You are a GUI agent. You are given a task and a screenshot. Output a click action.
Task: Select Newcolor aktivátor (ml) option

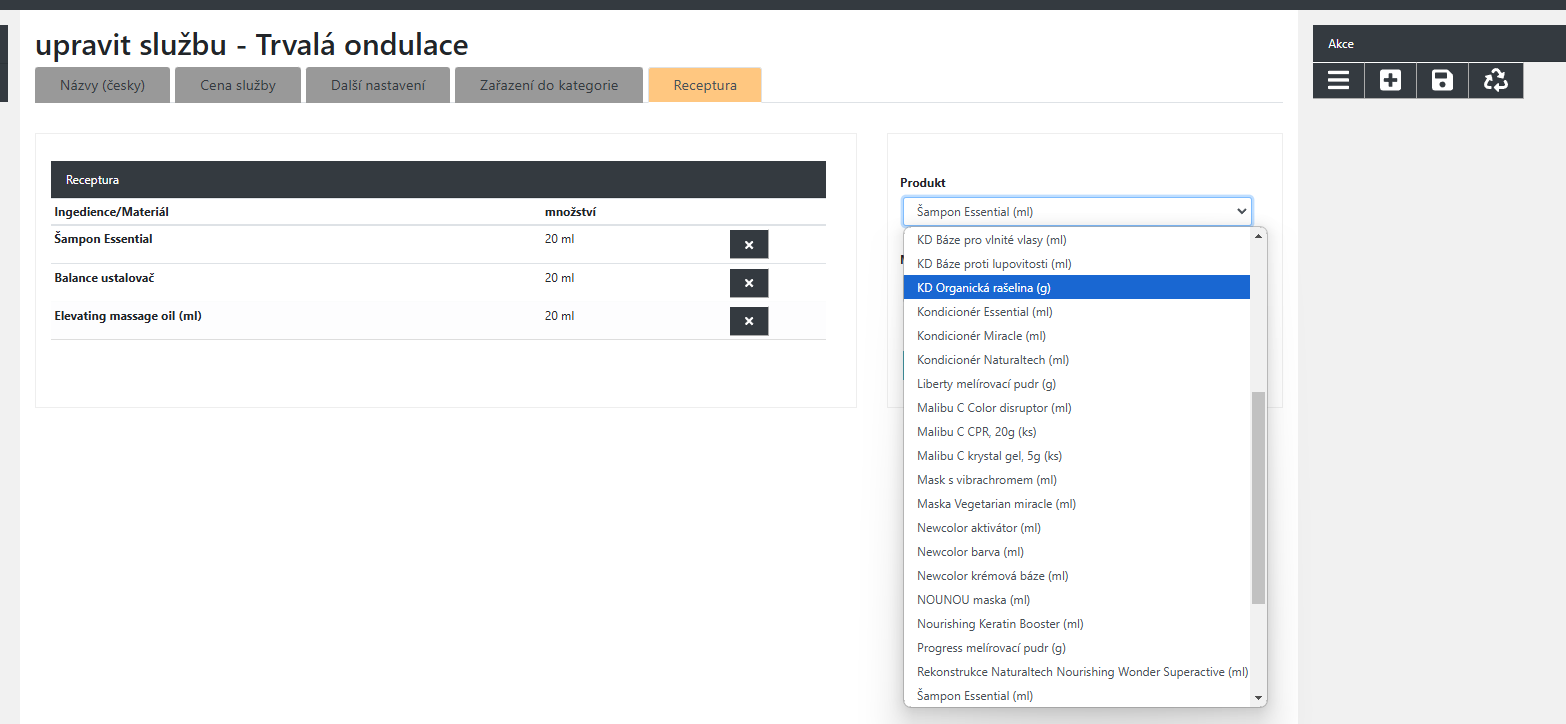pos(1077,528)
